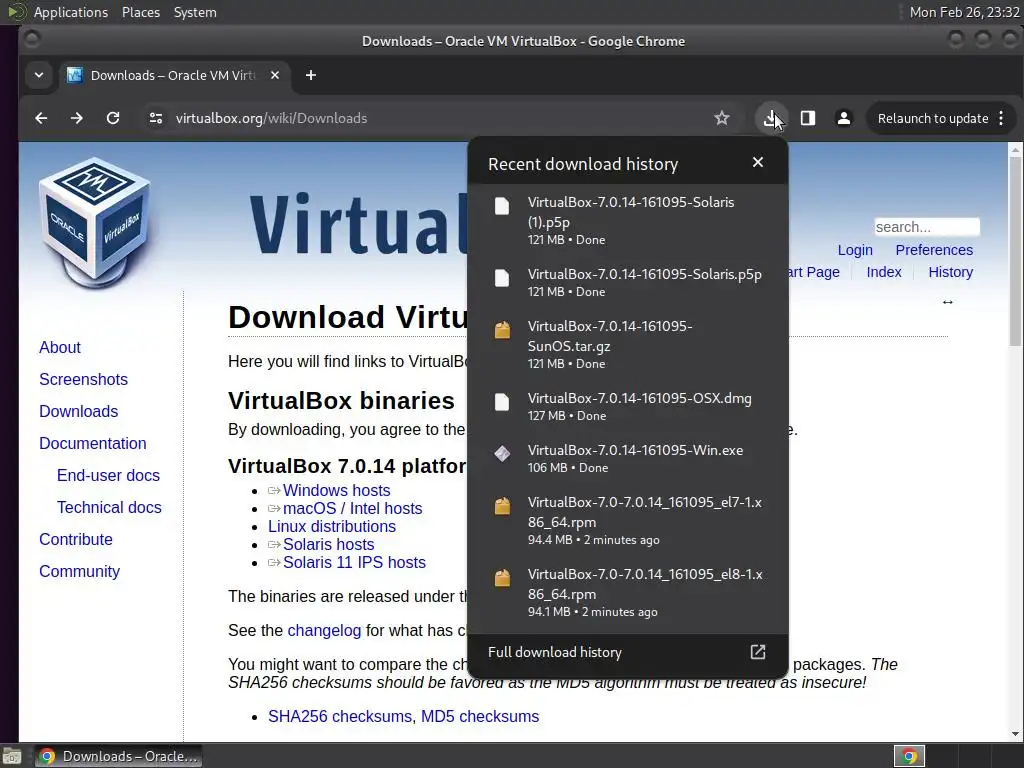The height and width of the screenshot is (768, 1024).
Task: Open the About sidebar link
Action: pyautogui.click(x=59, y=347)
